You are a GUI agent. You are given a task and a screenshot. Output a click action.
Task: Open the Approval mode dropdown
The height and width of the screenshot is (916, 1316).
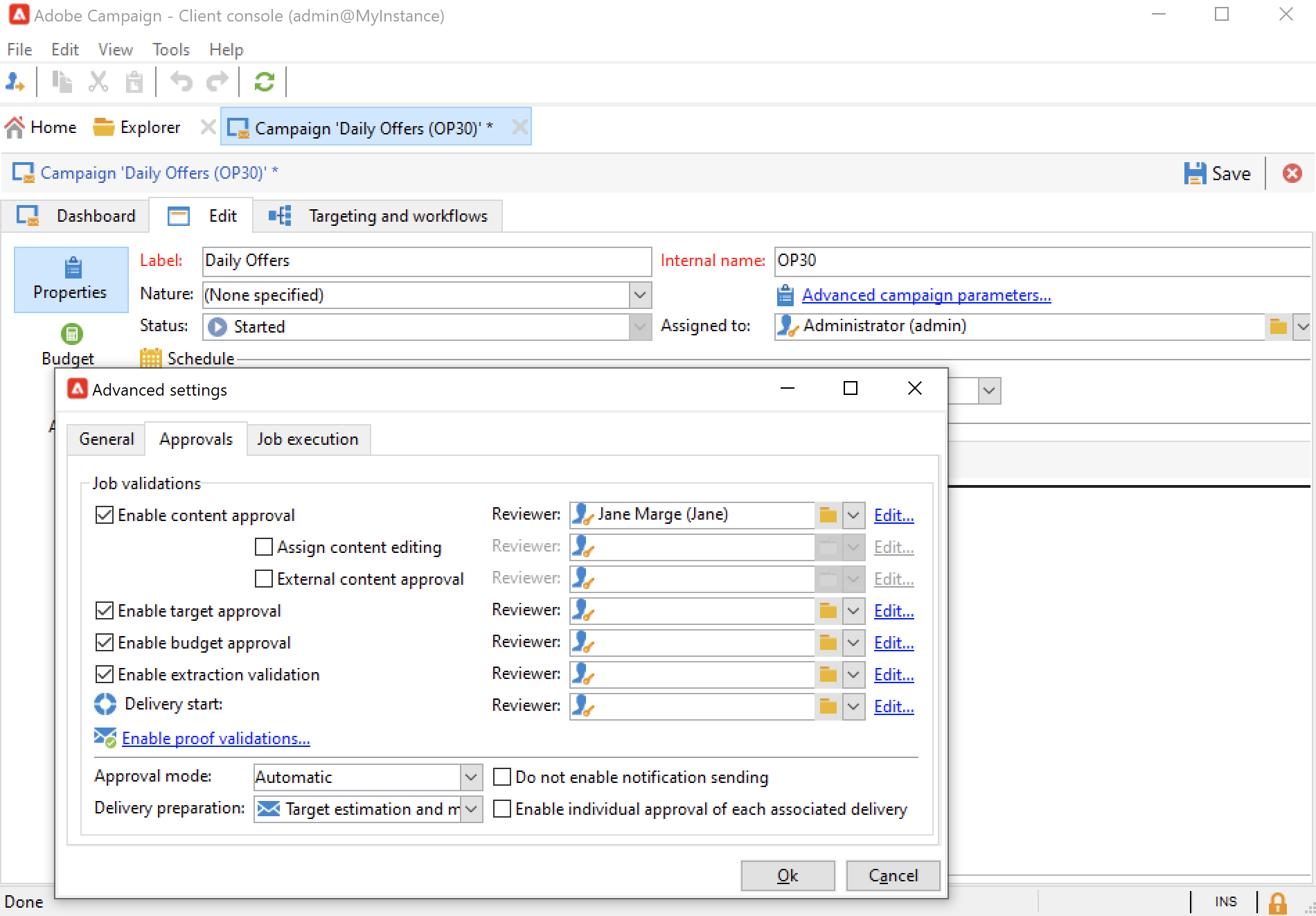[471, 777]
